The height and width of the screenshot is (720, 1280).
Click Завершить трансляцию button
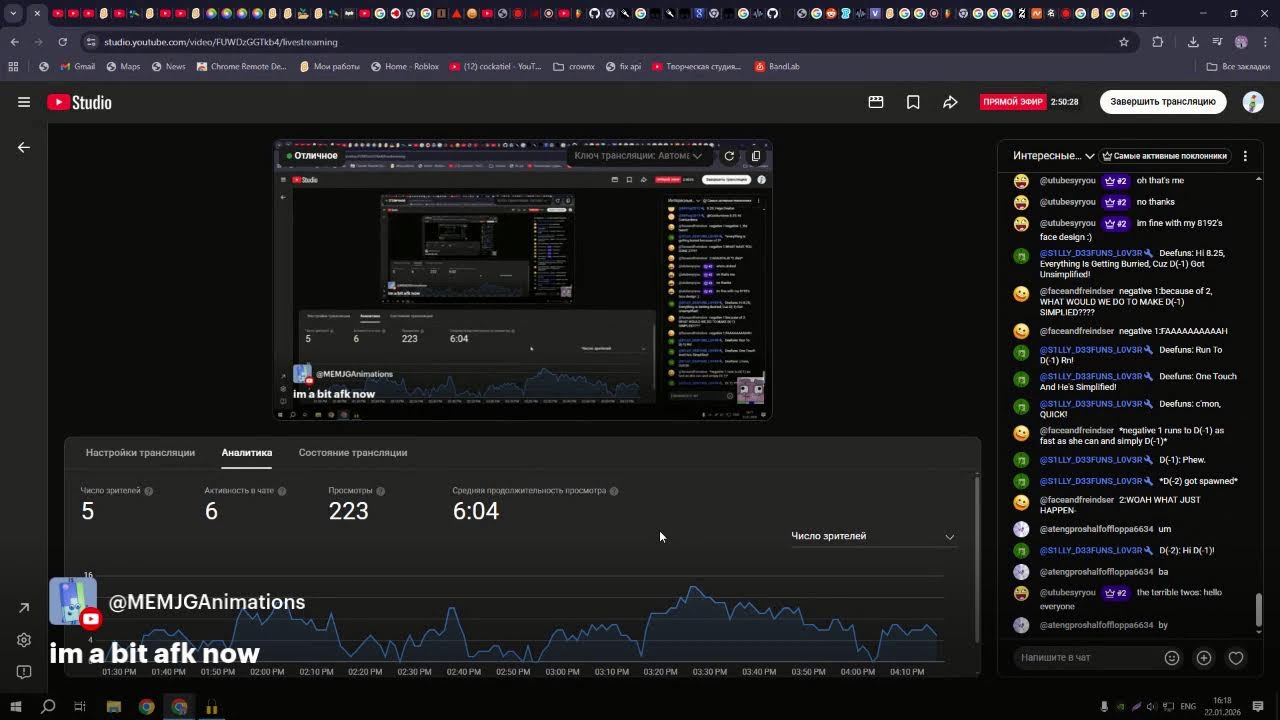(x=1163, y=102)
